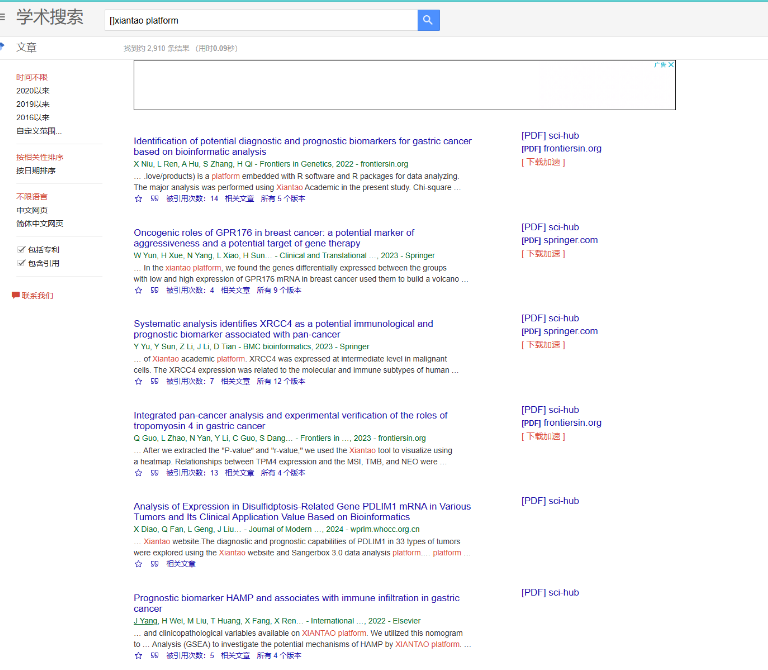Screen dimensions: 768x670
Task: Close the advertisement banner with X
Action: click(671, 65)
